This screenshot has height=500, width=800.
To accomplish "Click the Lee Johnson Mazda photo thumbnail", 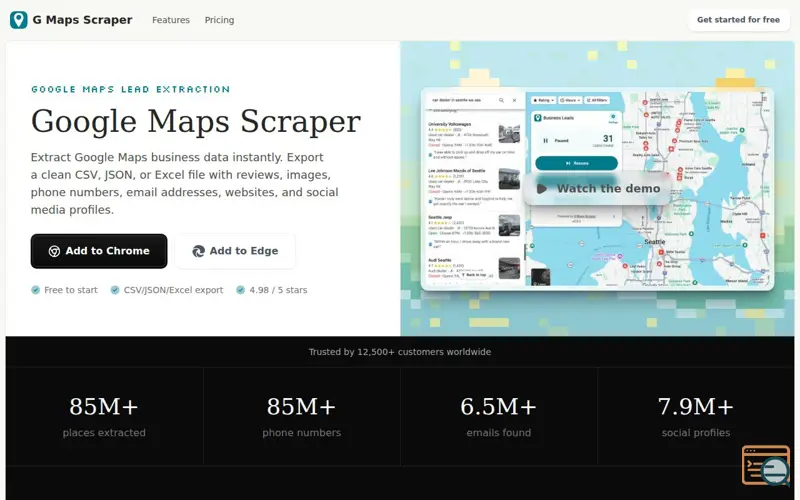I will click(509, 179).
